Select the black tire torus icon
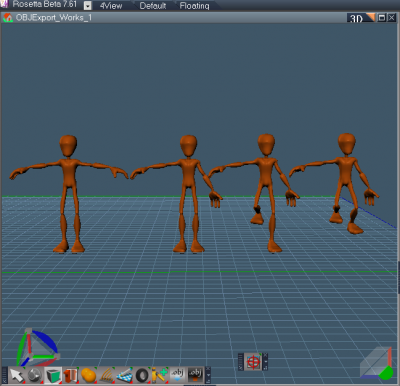This screenshot has height=386, width=400. point(142,376)
